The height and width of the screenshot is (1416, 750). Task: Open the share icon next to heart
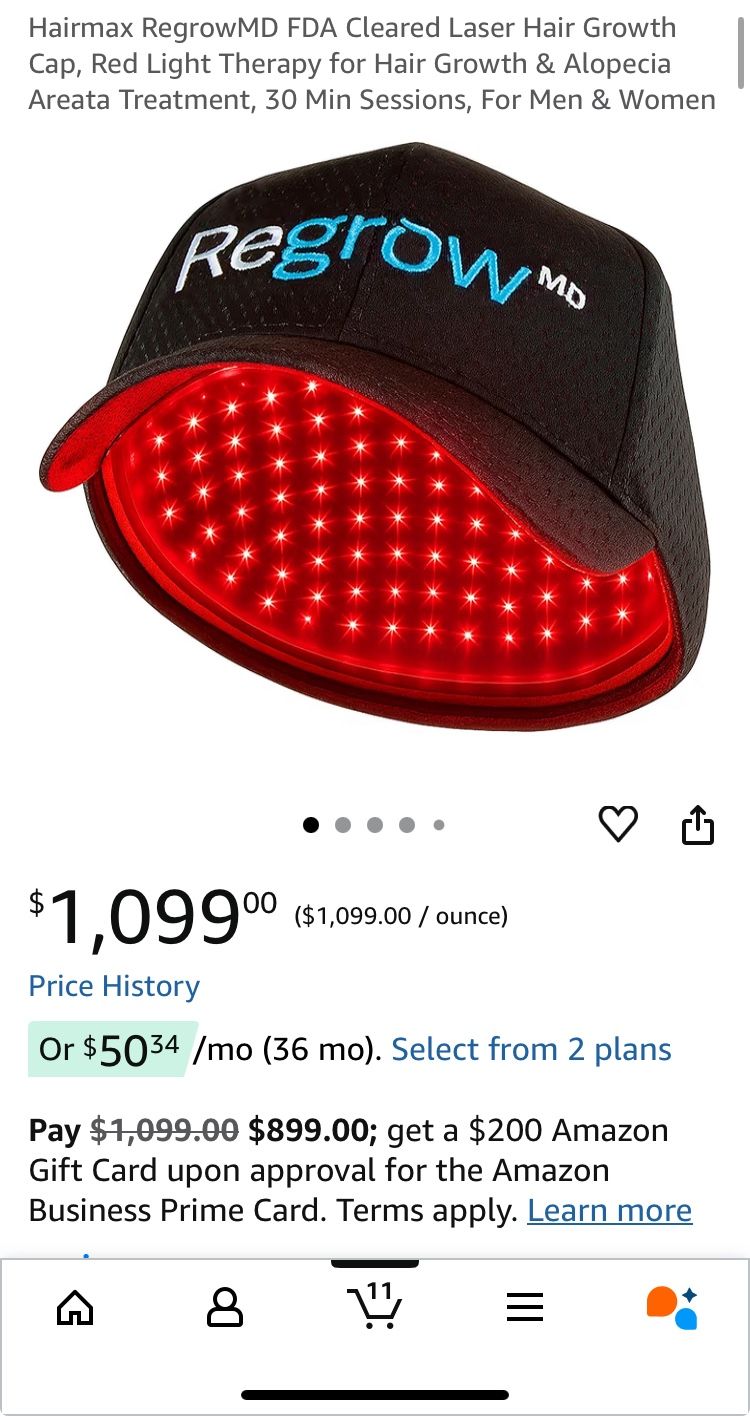click(x=698, y=824)
